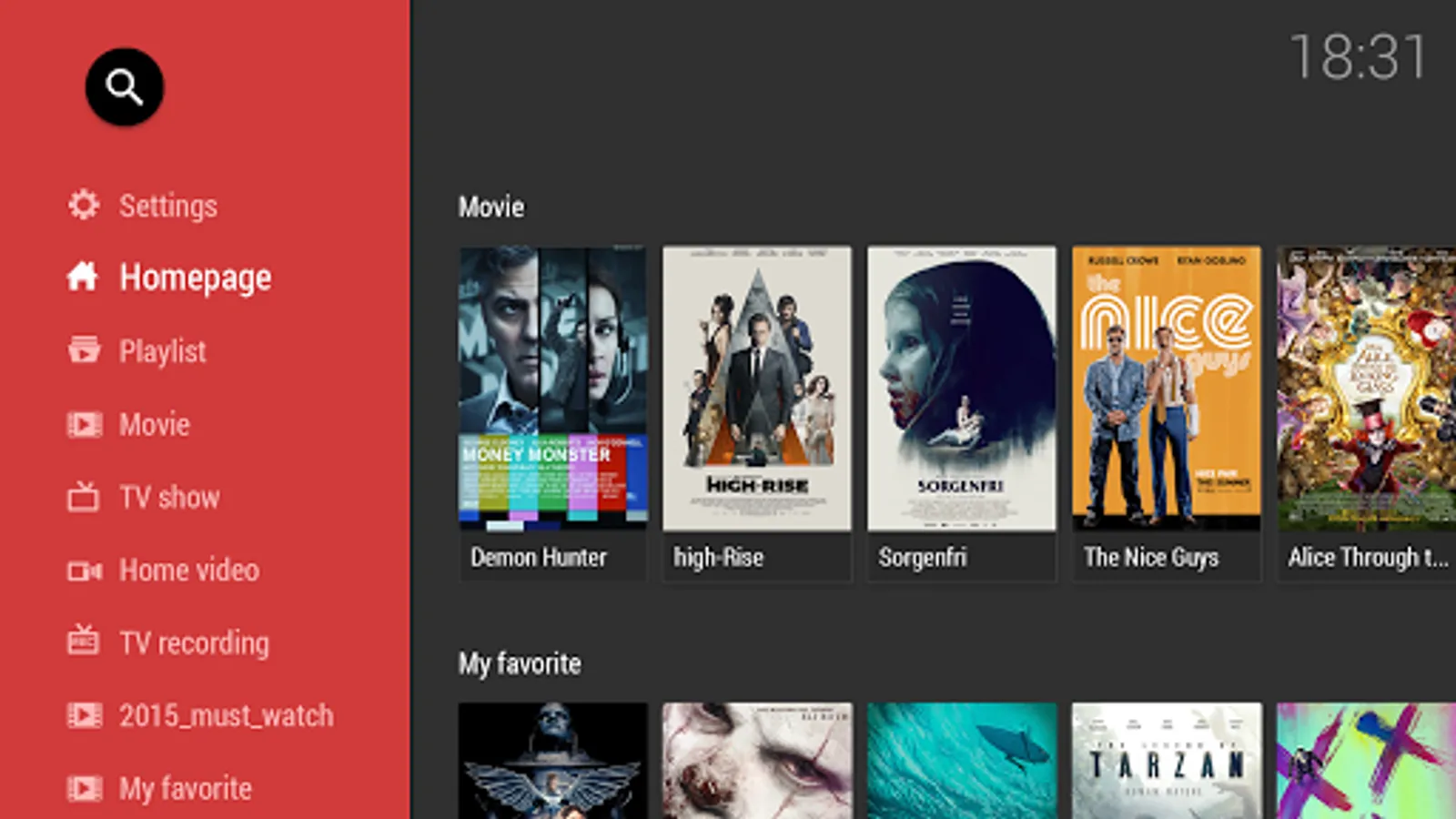The height and width of the screenshot is (819, 1456).
Task: Select Movie in the sidebar menu
Action: point(155,424)
